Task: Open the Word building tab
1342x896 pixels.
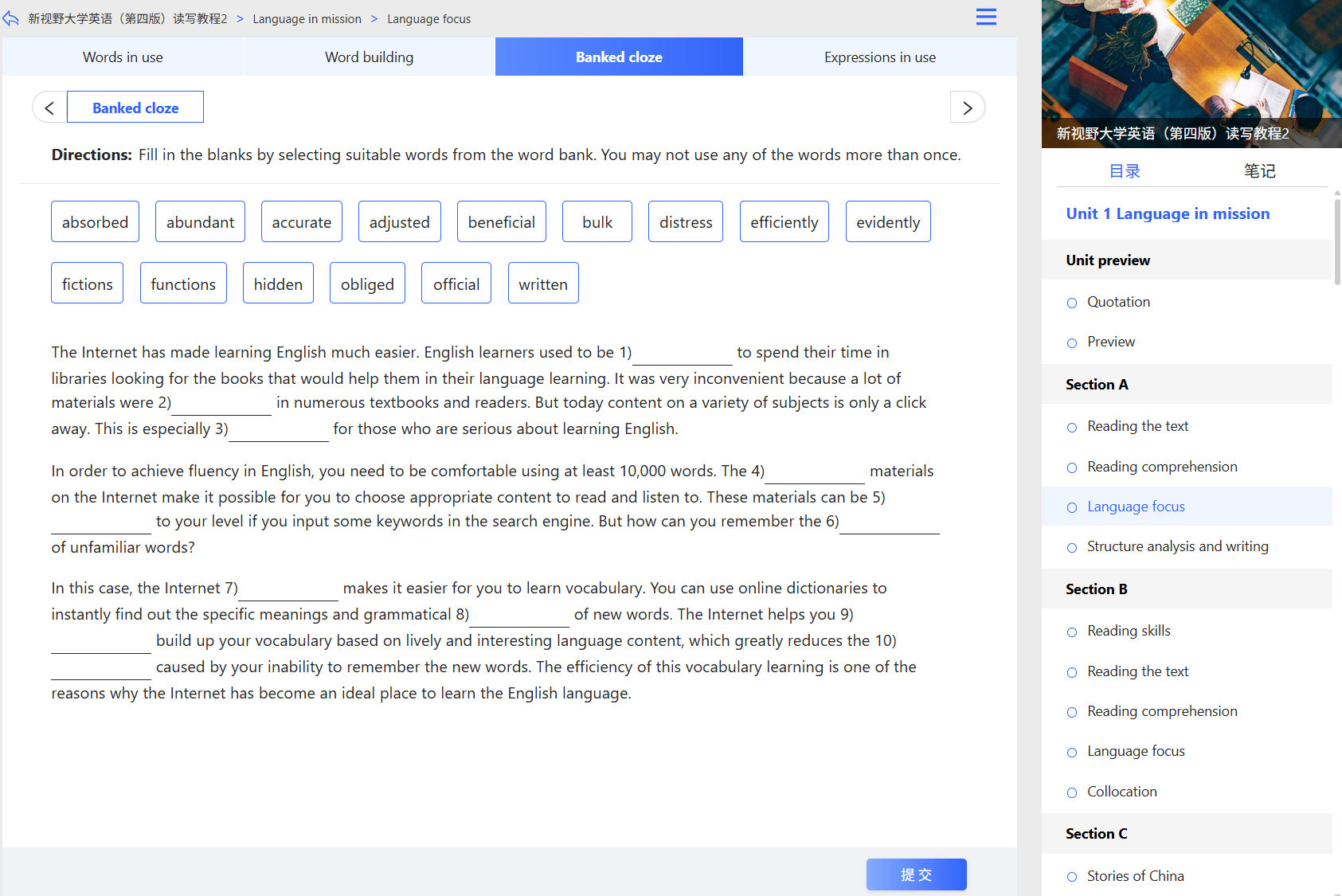Action: [369, 57]
